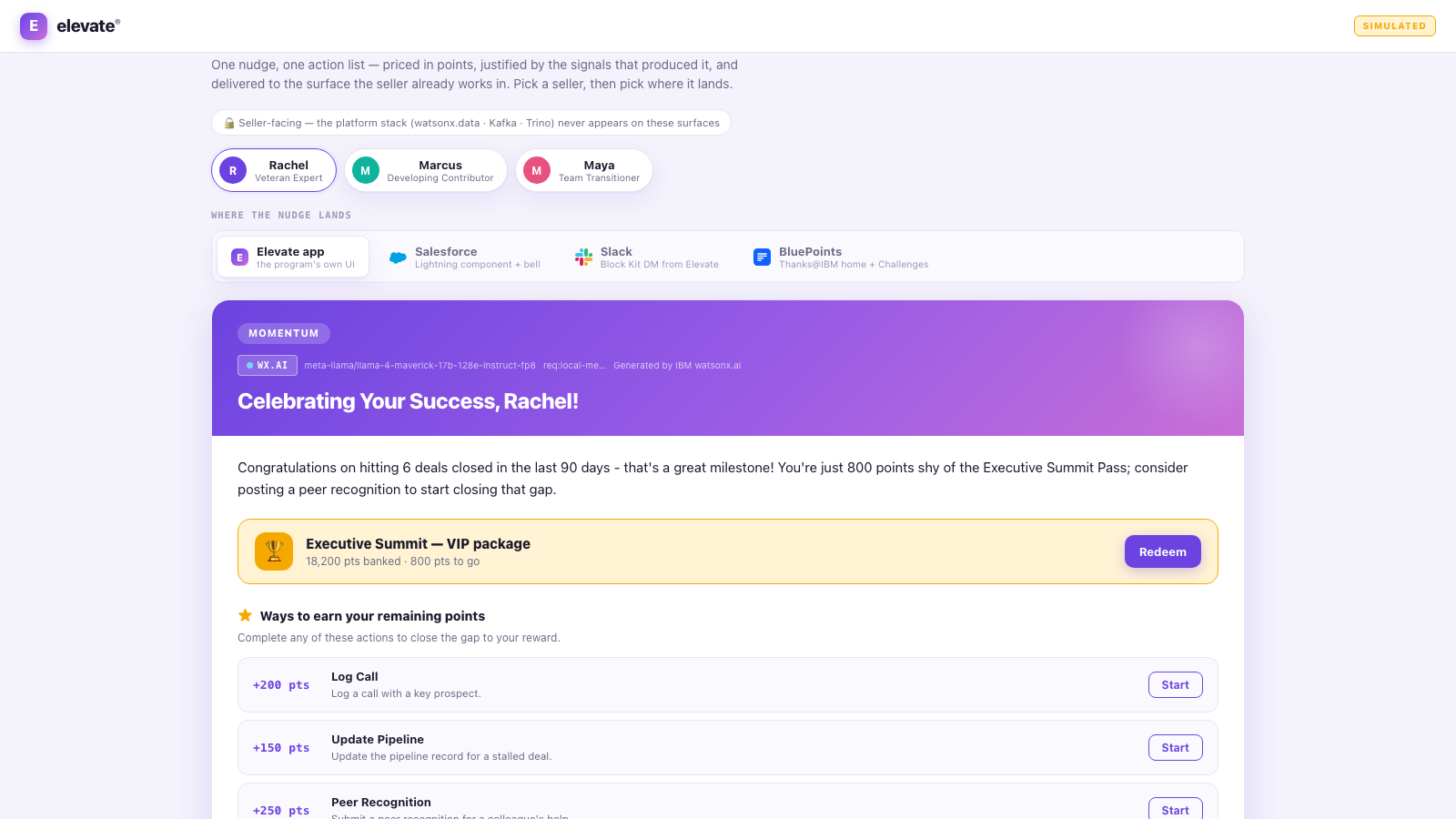Click the meta-llama model name text

point(420,366)
